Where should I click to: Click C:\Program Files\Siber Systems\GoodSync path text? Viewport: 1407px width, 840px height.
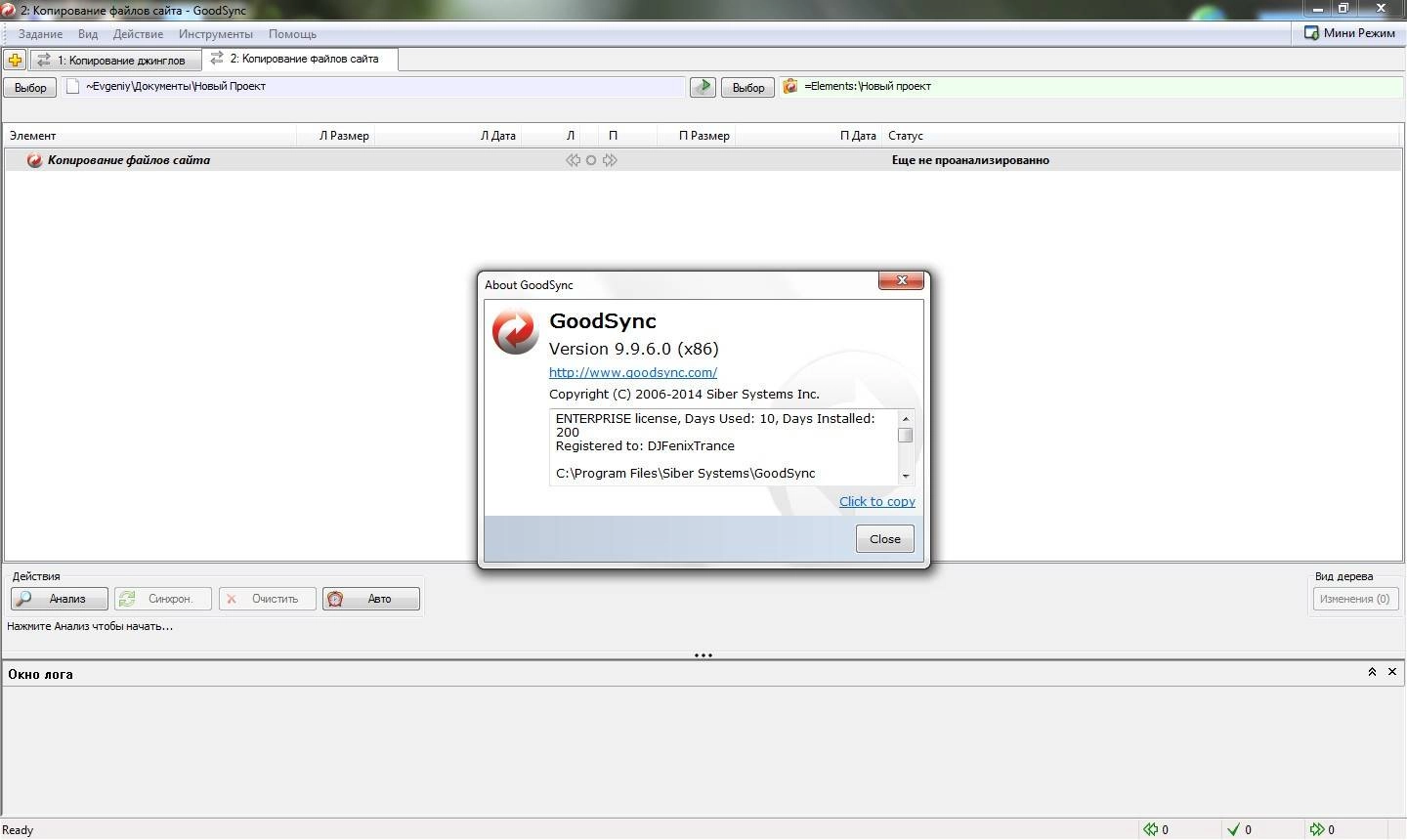685,473
